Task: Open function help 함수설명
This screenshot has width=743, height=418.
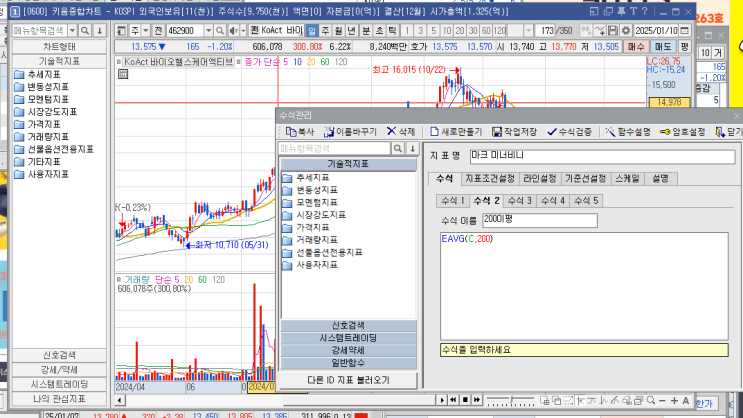Action: click(x=628, y=132)
